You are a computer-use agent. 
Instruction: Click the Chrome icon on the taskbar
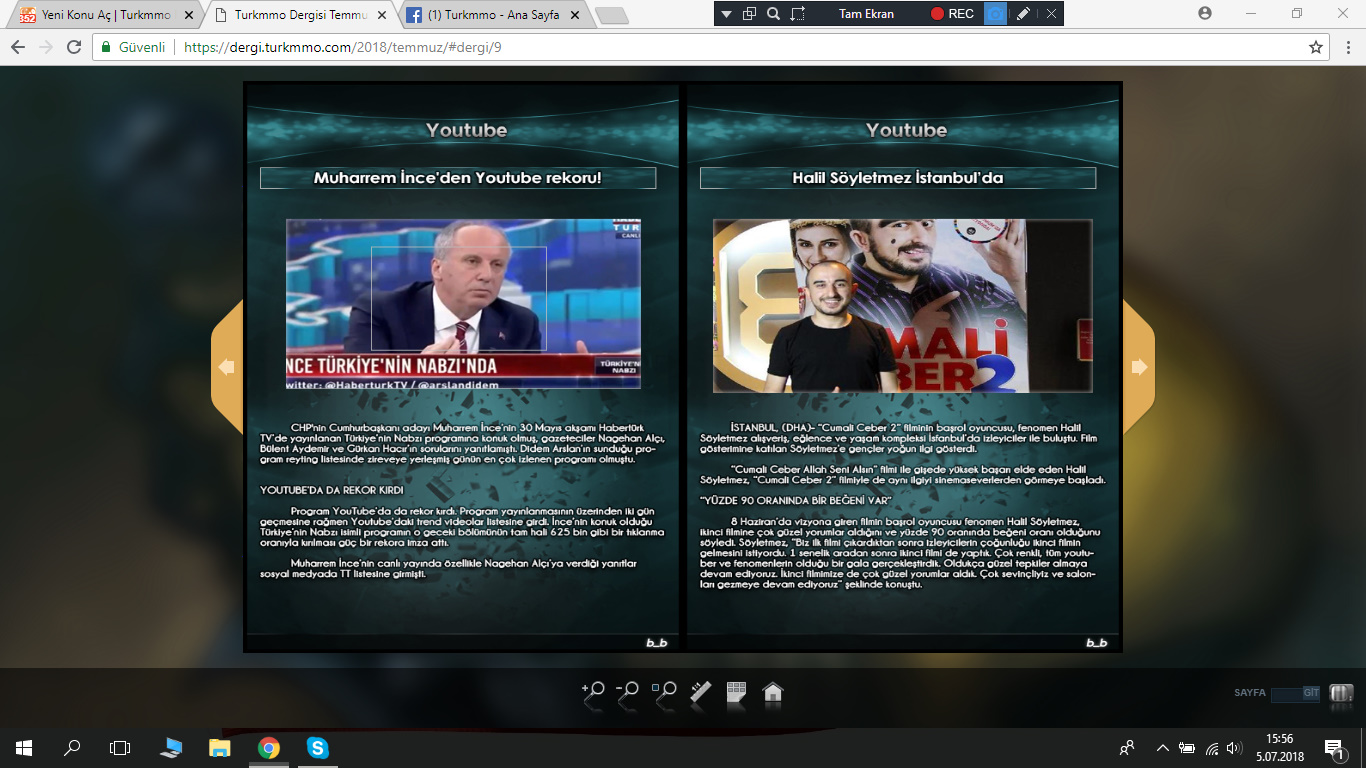click(269, 747)
